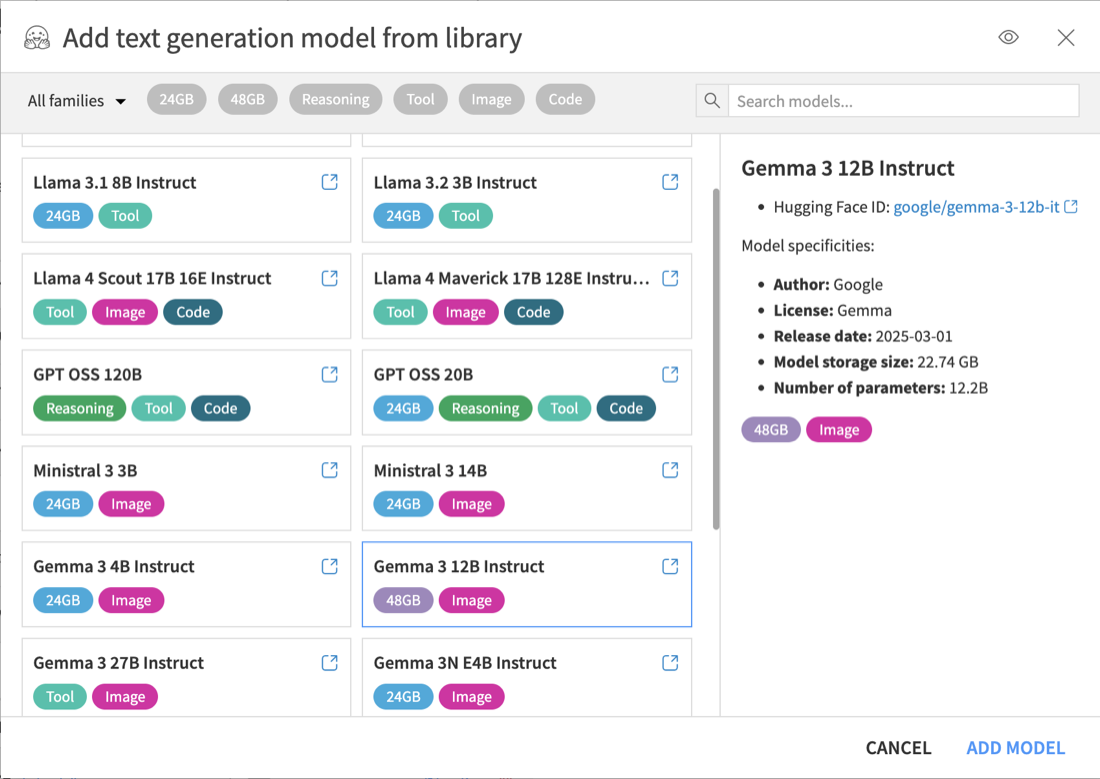Open Ministral 3 14B external link icon
The width and height of the screenshot is (1100, 779).
click(x=670, y=470)
